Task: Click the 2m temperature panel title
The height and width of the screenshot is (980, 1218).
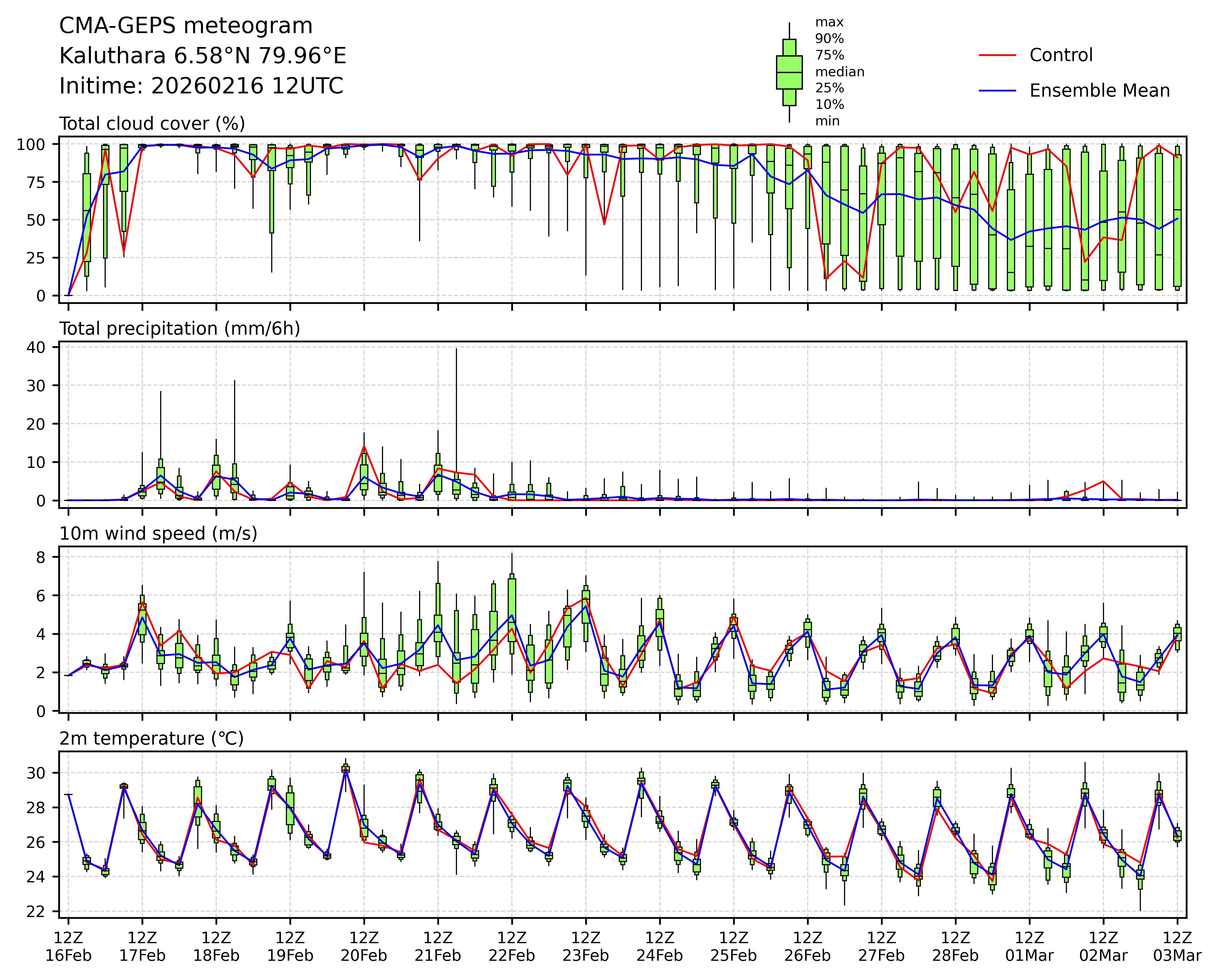Action: click(x=151, y=739)
